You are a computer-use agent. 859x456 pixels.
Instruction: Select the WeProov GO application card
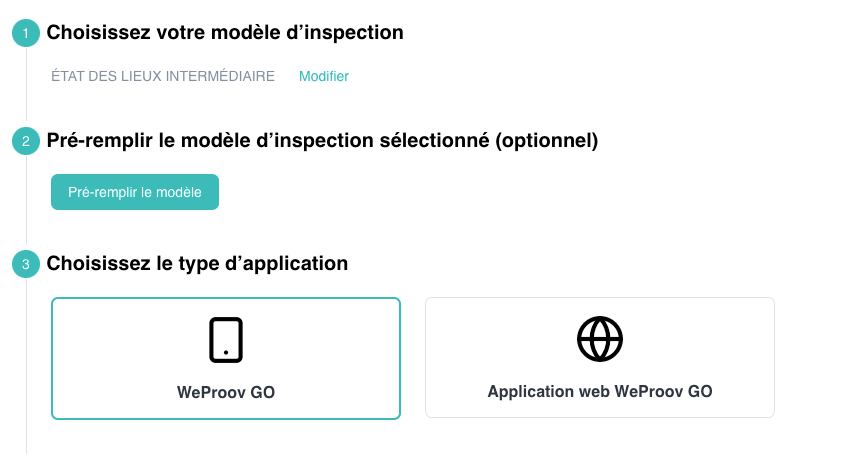point(226,358)
